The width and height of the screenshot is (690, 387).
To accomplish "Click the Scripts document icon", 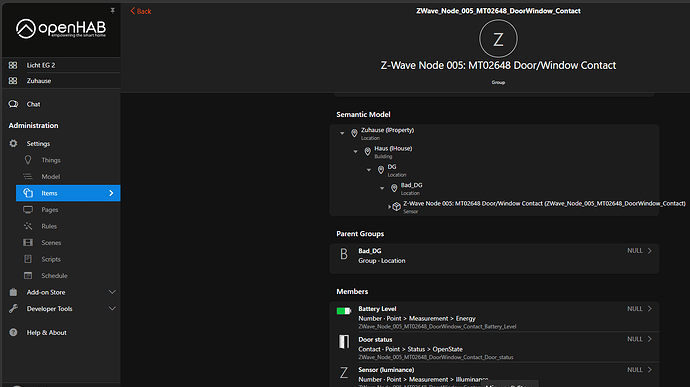I will [28, 259].
